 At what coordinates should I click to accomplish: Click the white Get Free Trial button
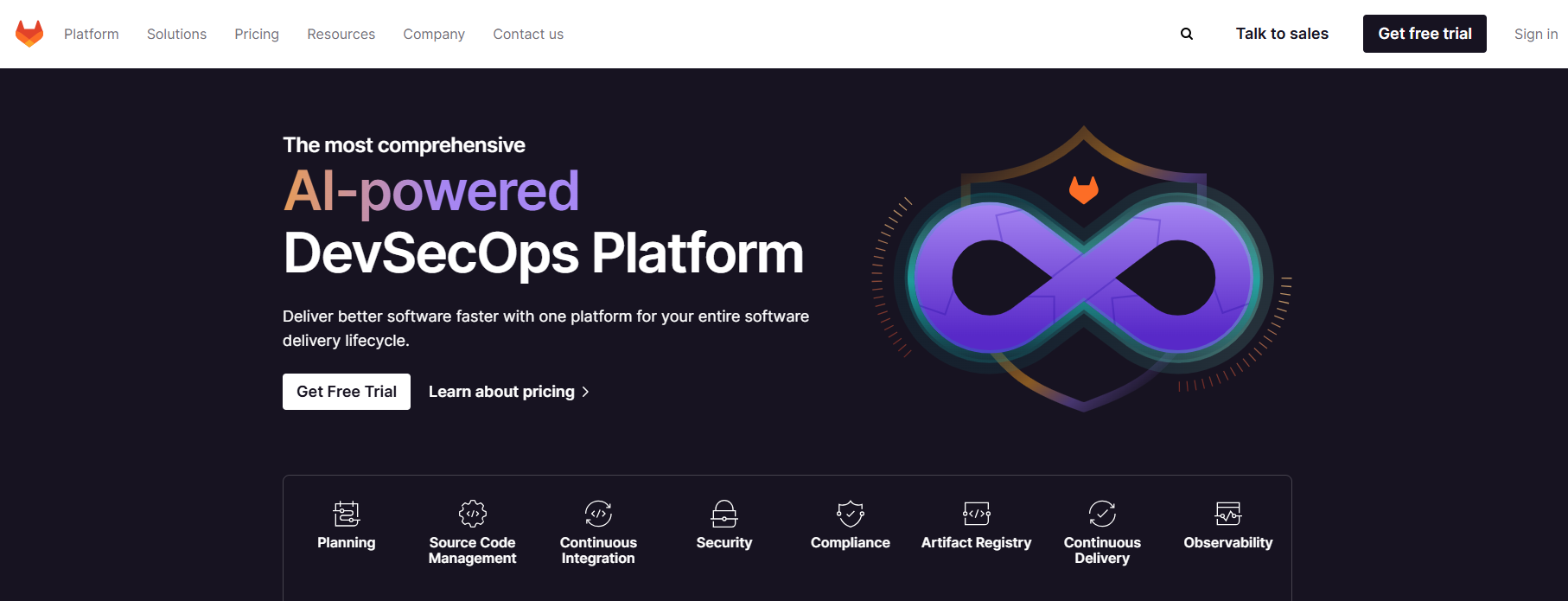coord(347,392)
